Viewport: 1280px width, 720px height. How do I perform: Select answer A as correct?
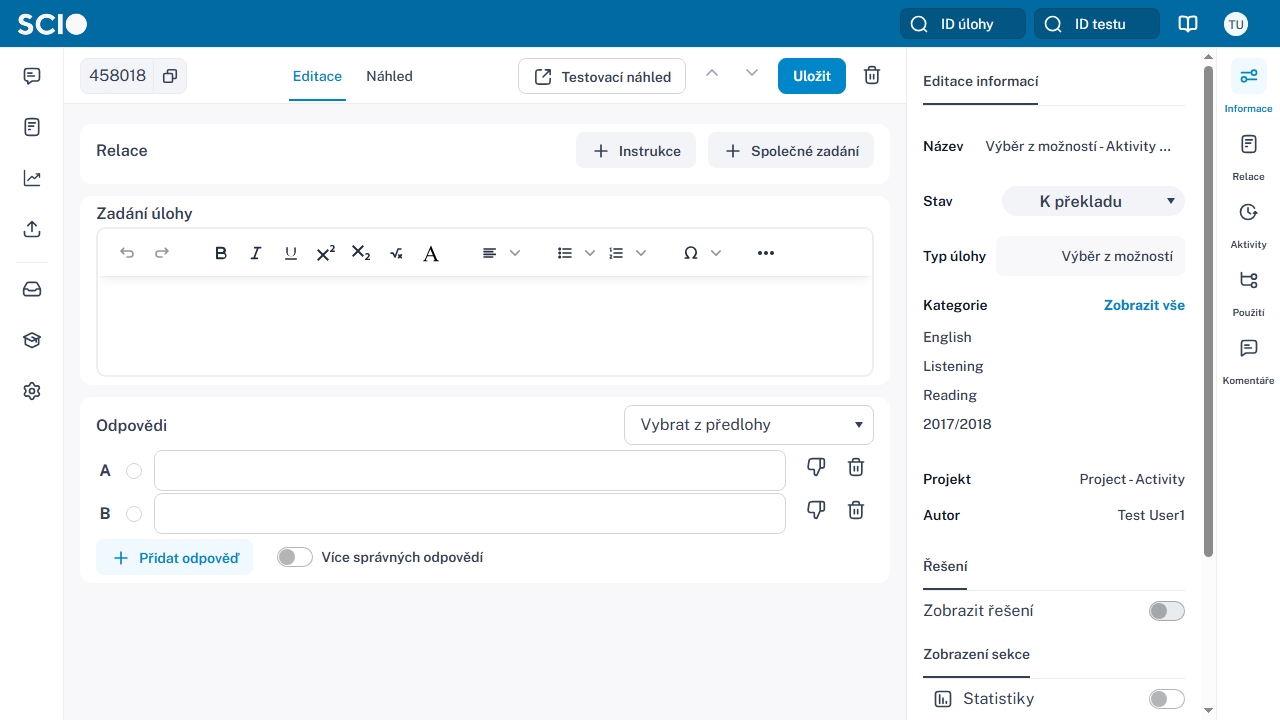(134, 471)
